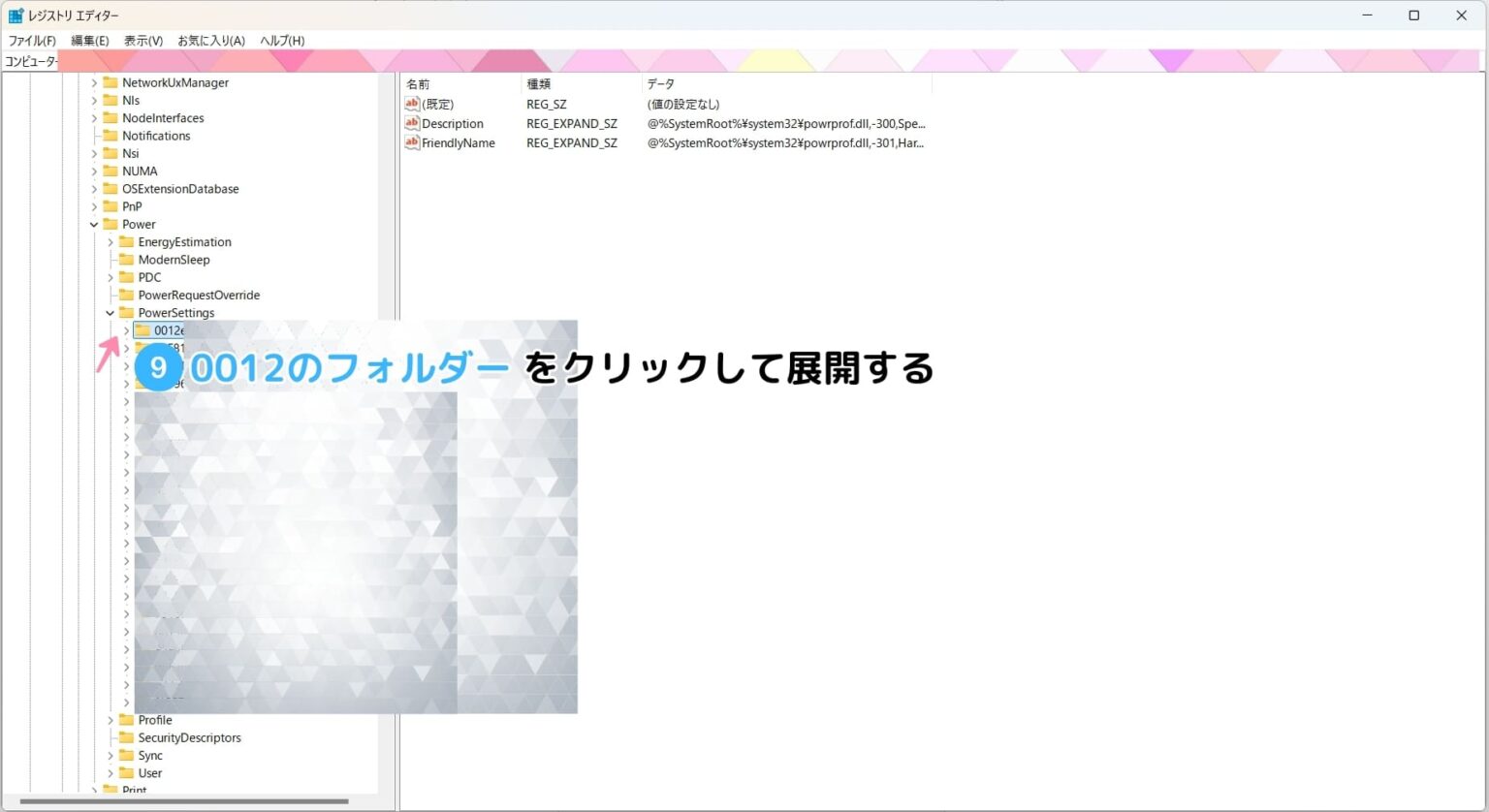Expand the User key arrow
Viewport: 1489px width, 812px height.
click(110, 772)
